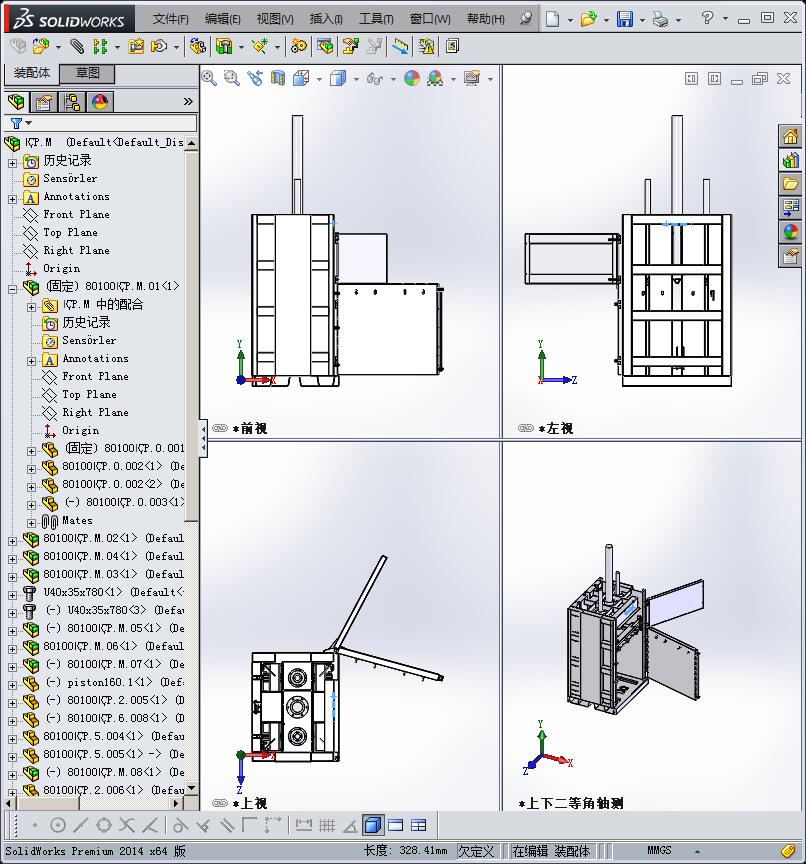The width and height of the screenshot is (806, 864).
Task: Select FeatureManager design tree tab icon
Action: [x=17, y=102]
